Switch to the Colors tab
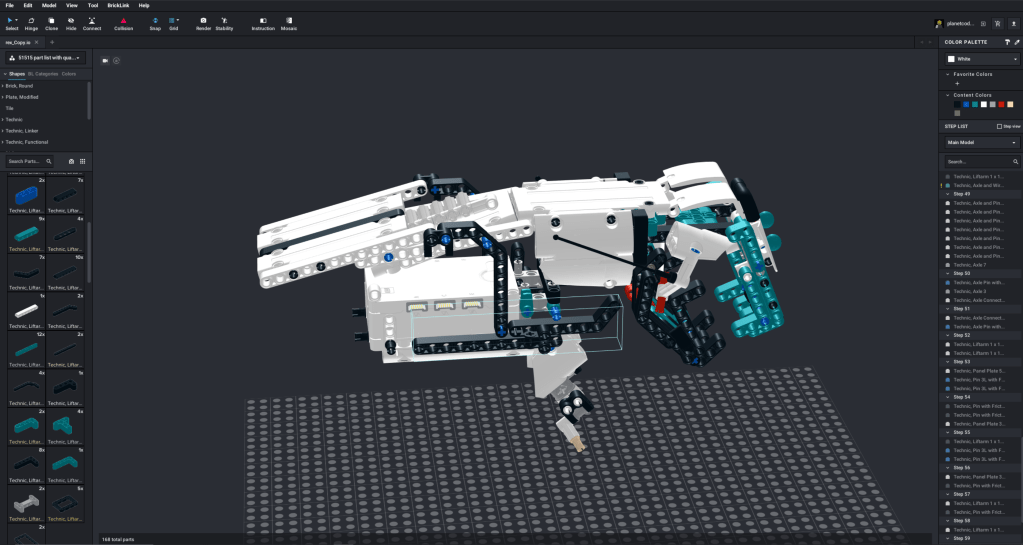Image resolution: width=1023 pixels, height=545 pixels. coord(69,74)
